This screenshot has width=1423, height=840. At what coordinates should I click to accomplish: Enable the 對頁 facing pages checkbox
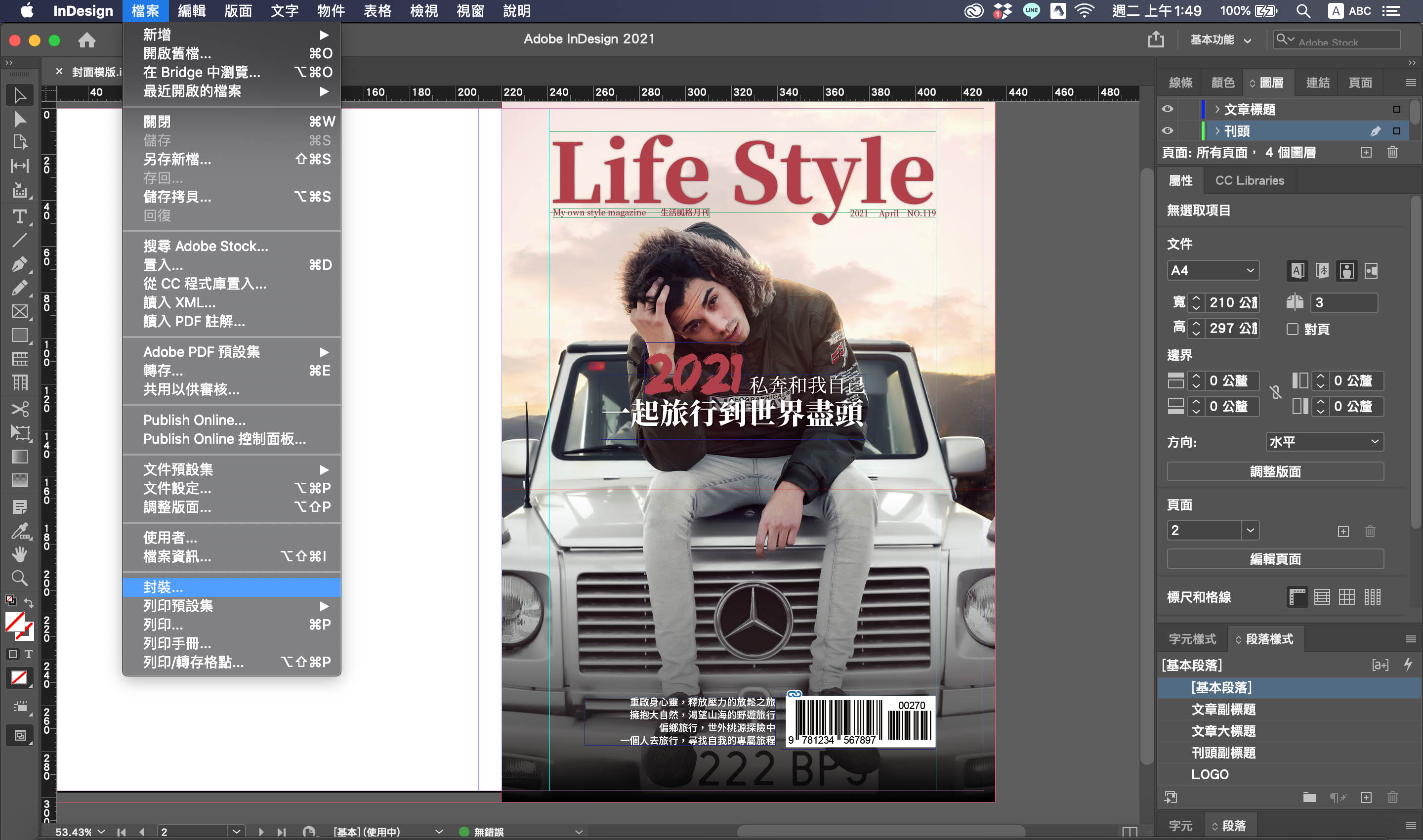tap(1292, 329)
